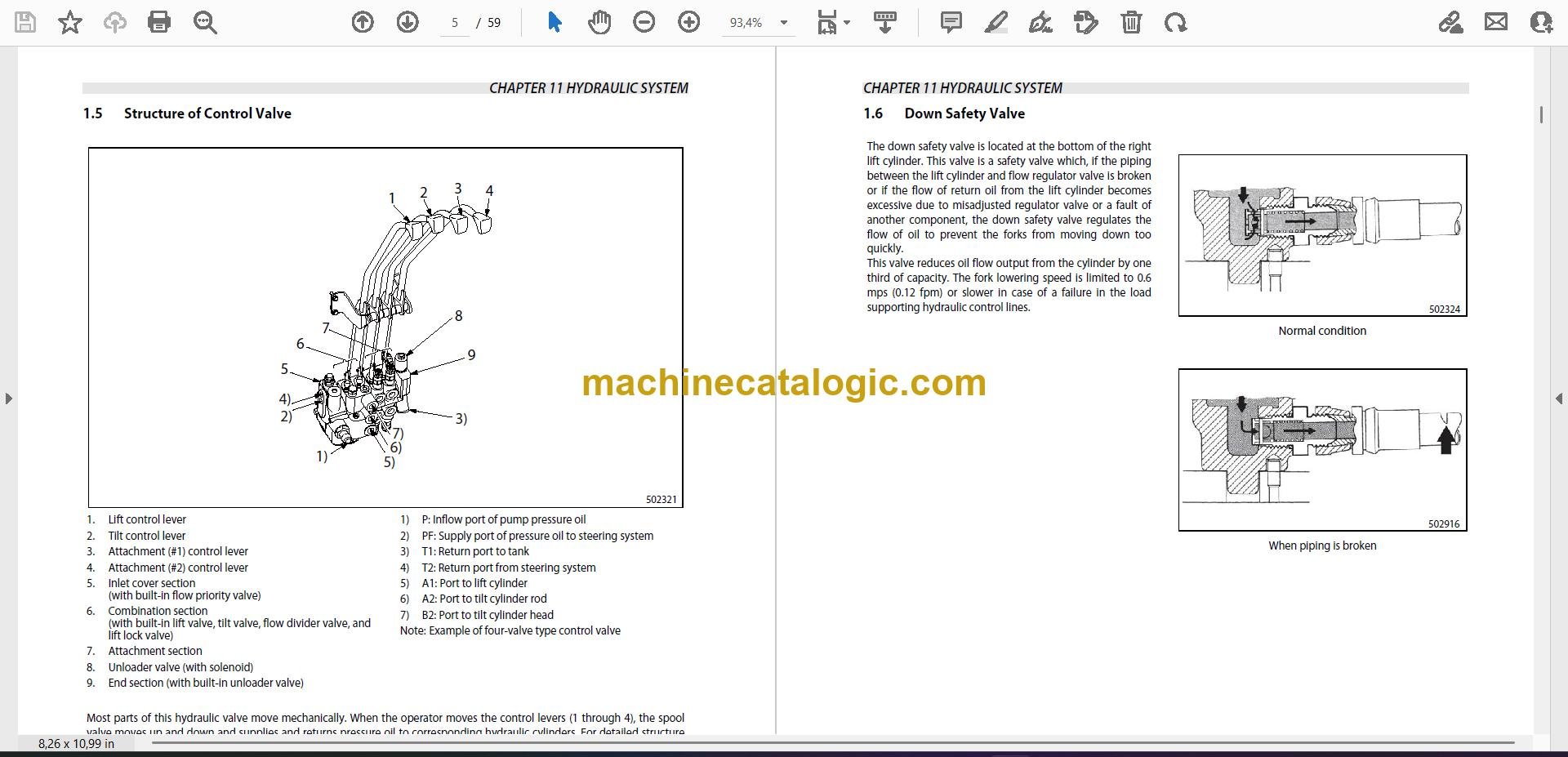Click the page number field showing 5
Screen dimensions: 1568x757
coord(454,23)
